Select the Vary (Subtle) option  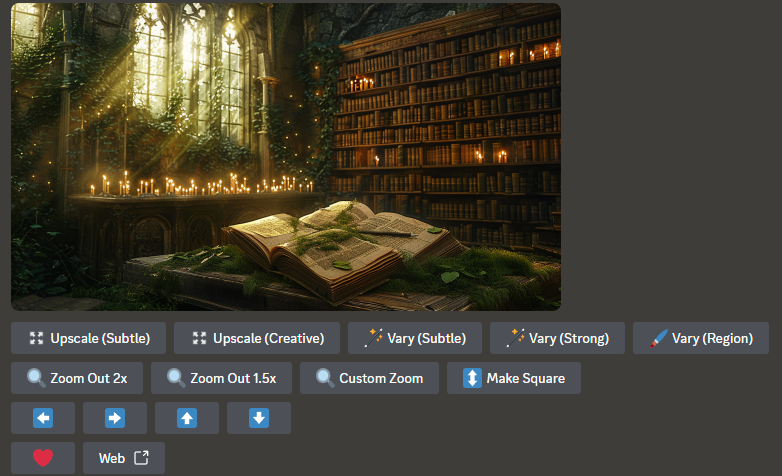point(415,338)
